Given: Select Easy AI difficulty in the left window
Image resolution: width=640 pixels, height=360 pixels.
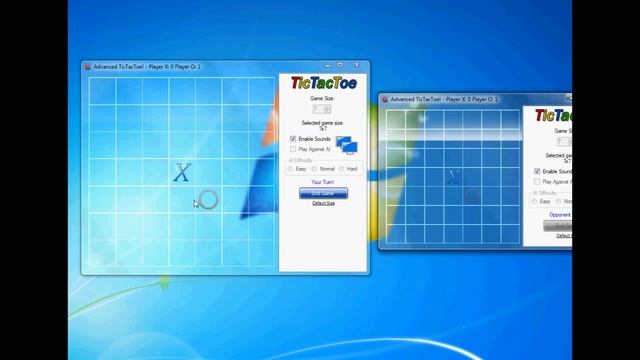Looking at the screenshot, I should (291, 169).
